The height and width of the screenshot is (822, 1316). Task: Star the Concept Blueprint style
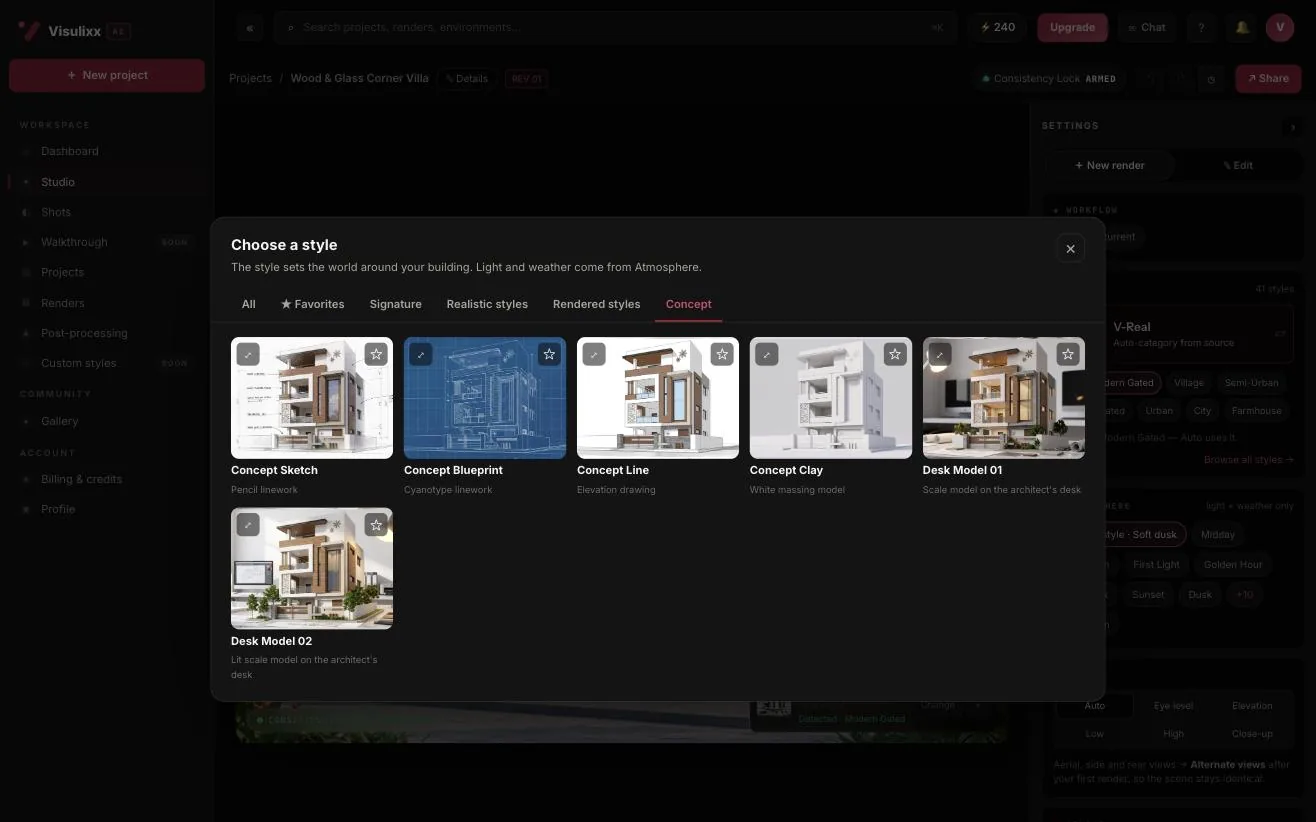549,354
